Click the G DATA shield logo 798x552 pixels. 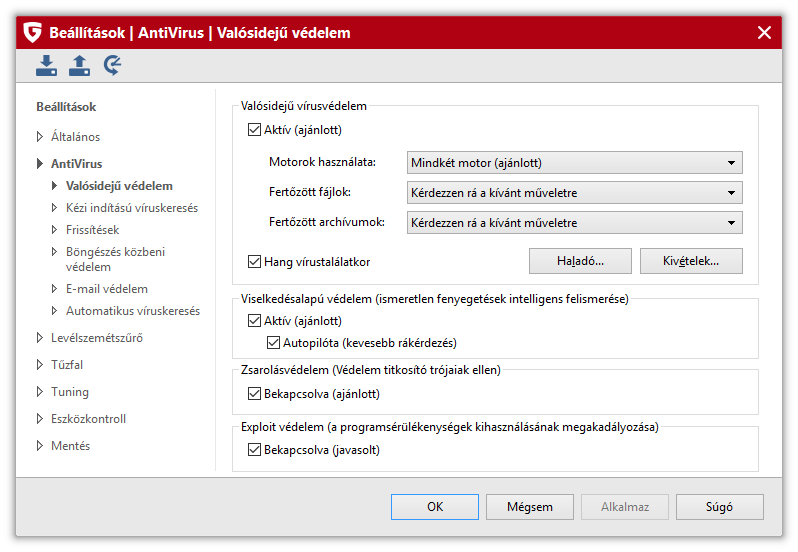tap(32, 33)
